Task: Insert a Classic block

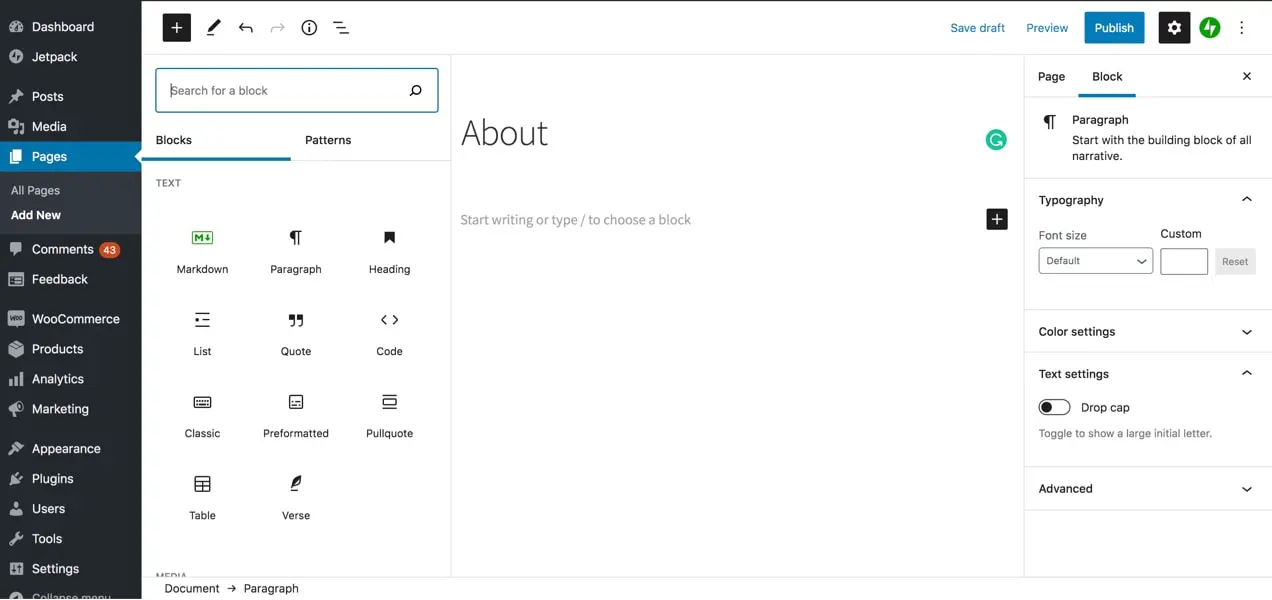Action: tap(202, 415)
